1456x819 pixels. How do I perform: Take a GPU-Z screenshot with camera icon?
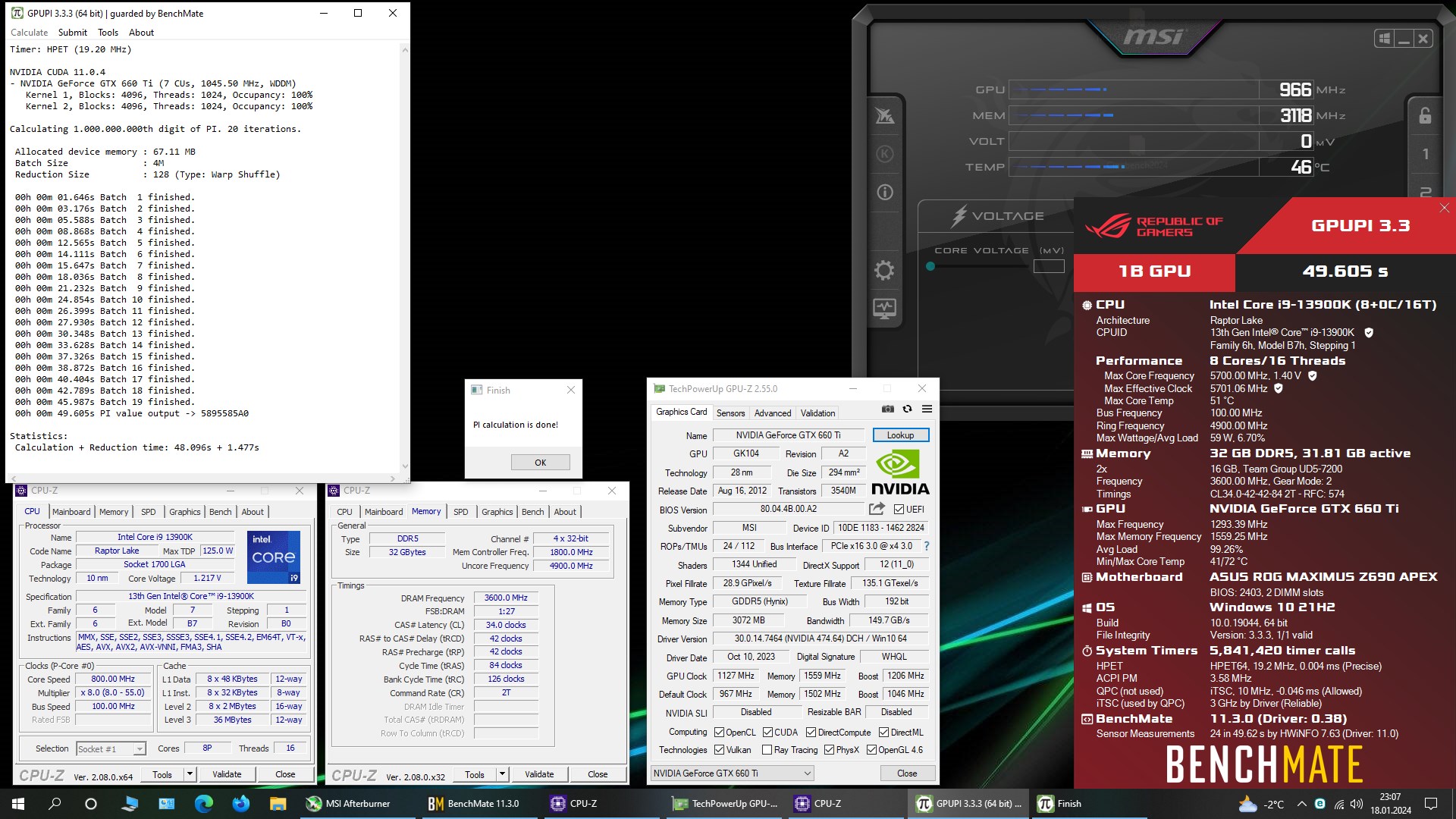pos(888,409)
